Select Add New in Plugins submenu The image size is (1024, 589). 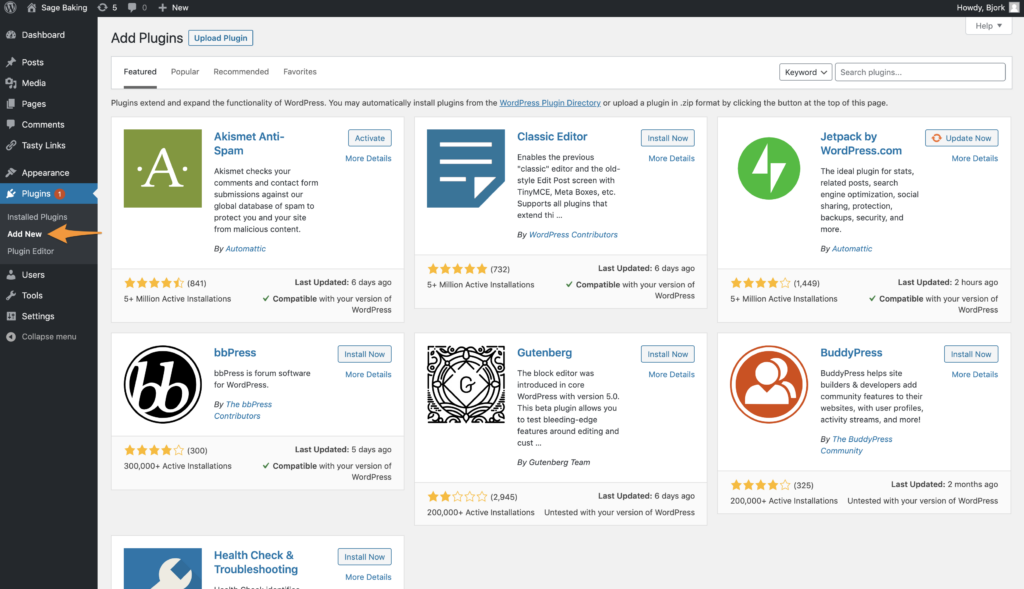(x=24, y=234)
